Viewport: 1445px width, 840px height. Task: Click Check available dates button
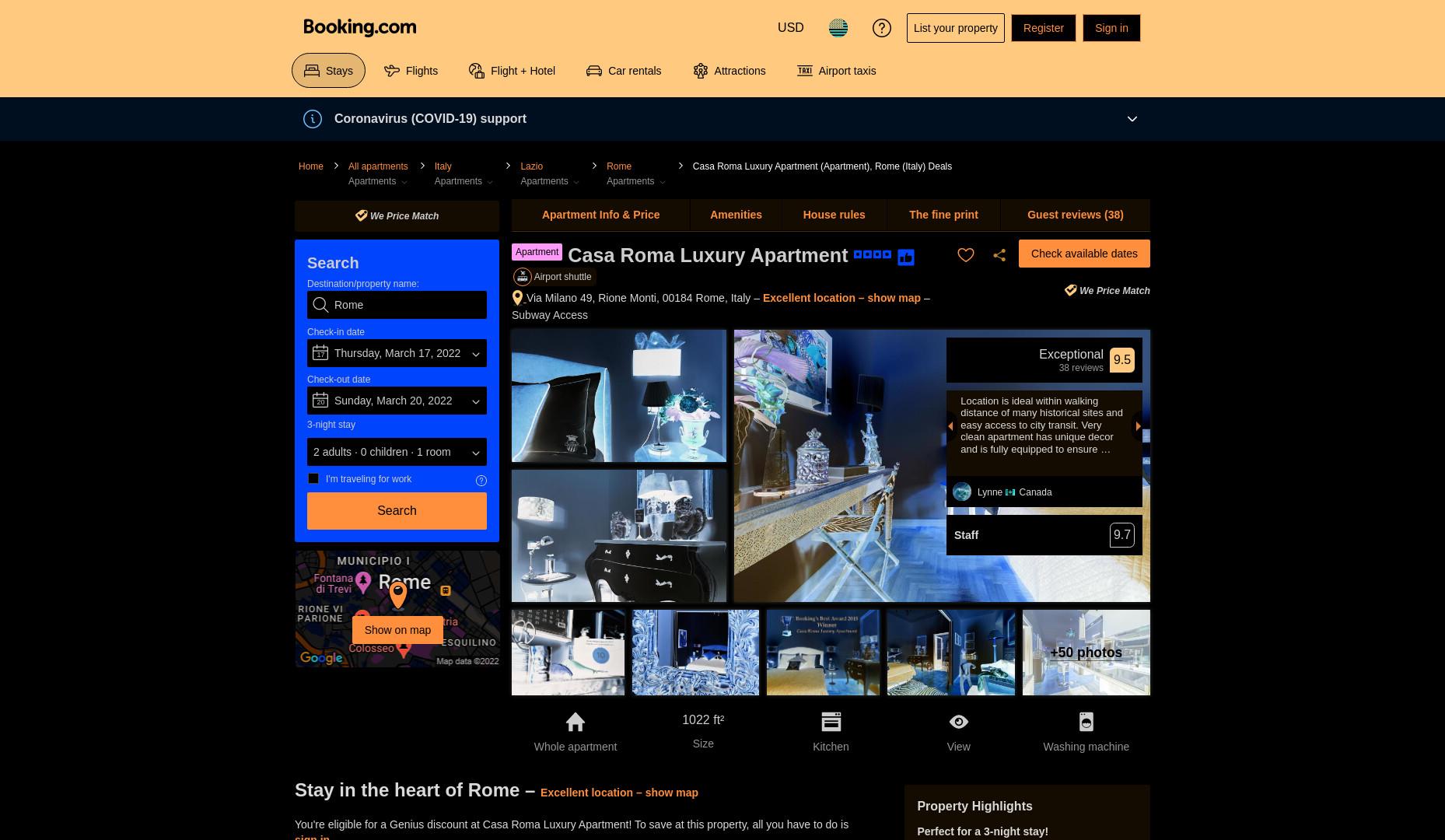(x=1084, y=254)
